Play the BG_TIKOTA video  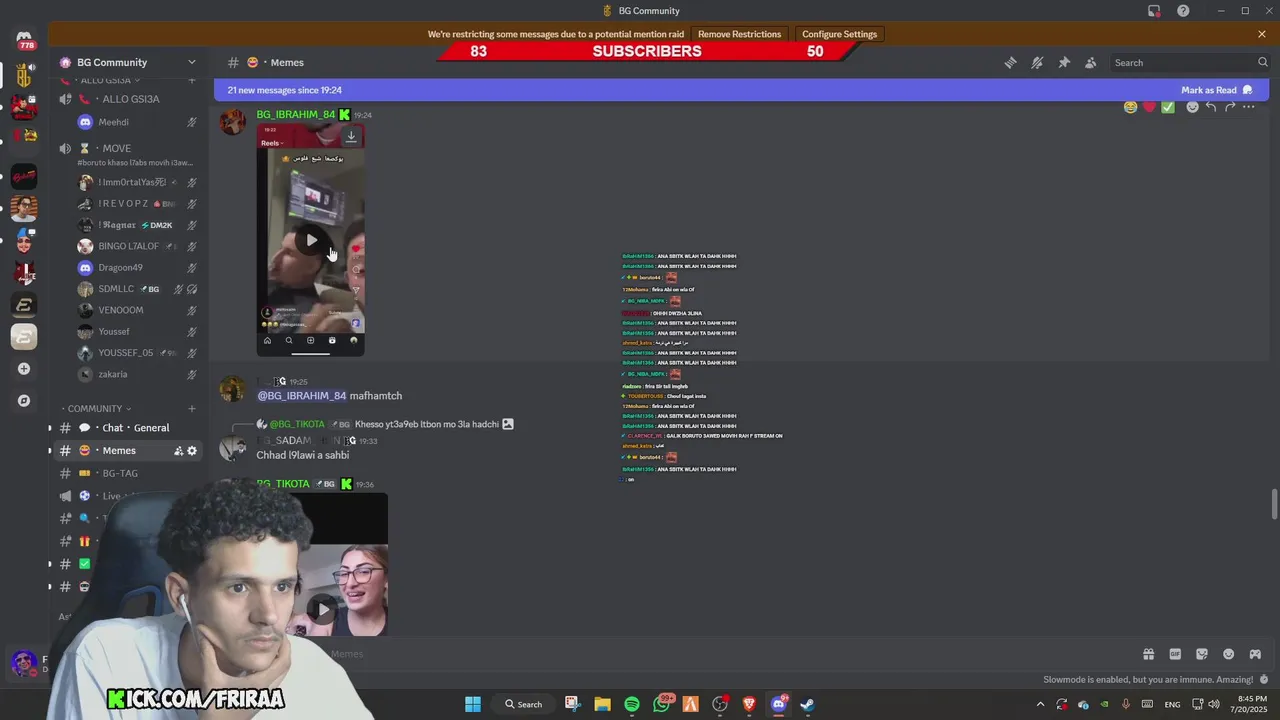[322, 608]
